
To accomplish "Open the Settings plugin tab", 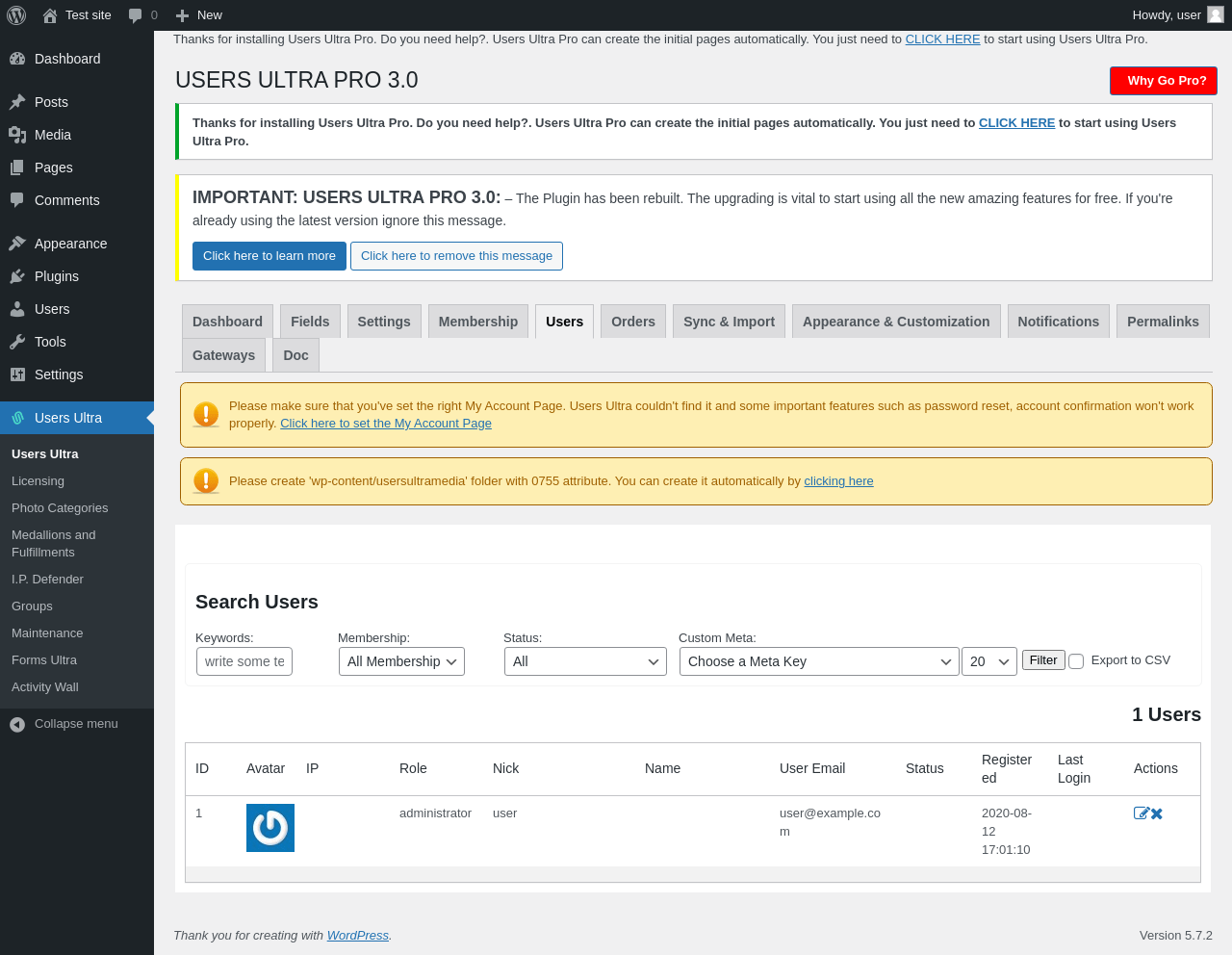I will 384,322.
